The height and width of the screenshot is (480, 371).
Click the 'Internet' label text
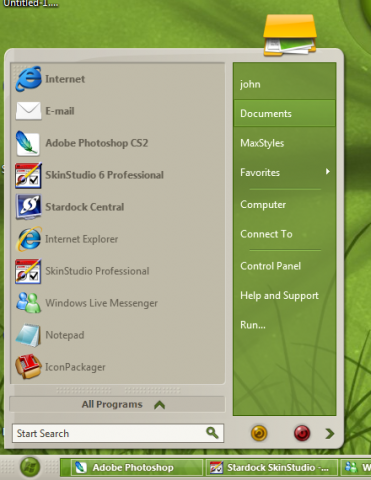pyautogui.click(x=65, y=79)
